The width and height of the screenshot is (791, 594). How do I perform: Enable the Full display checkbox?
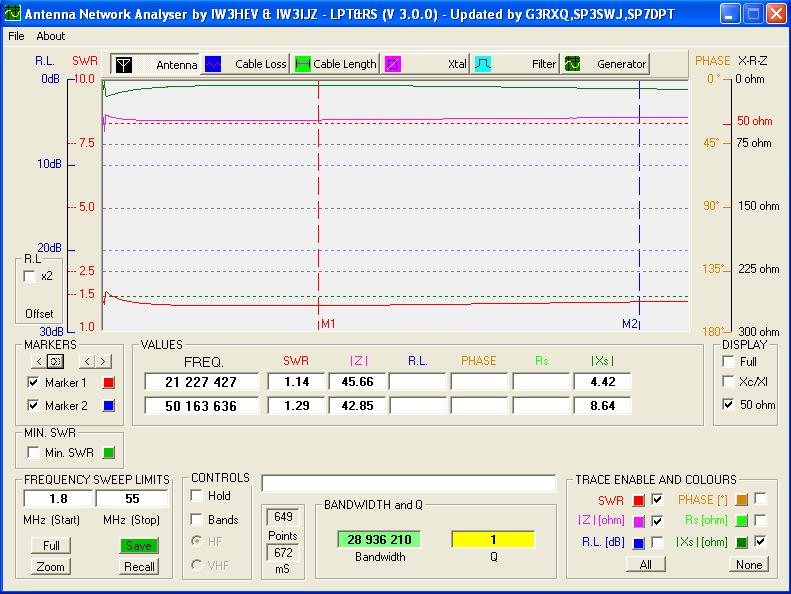pyautogui.click(x=728, y=361)
